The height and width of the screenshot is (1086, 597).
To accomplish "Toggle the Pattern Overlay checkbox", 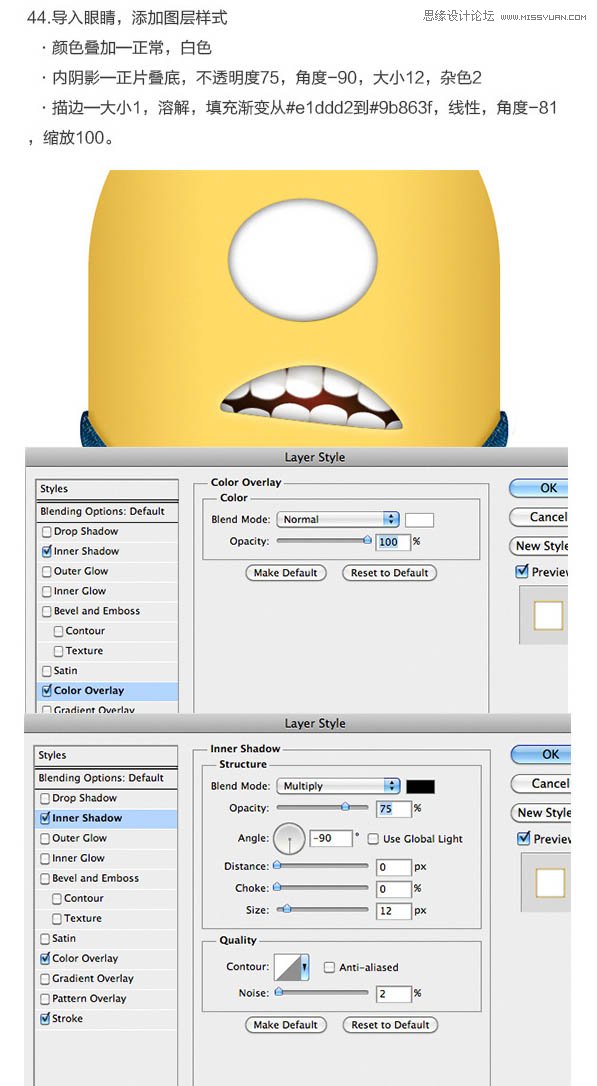I will (45, 999).
